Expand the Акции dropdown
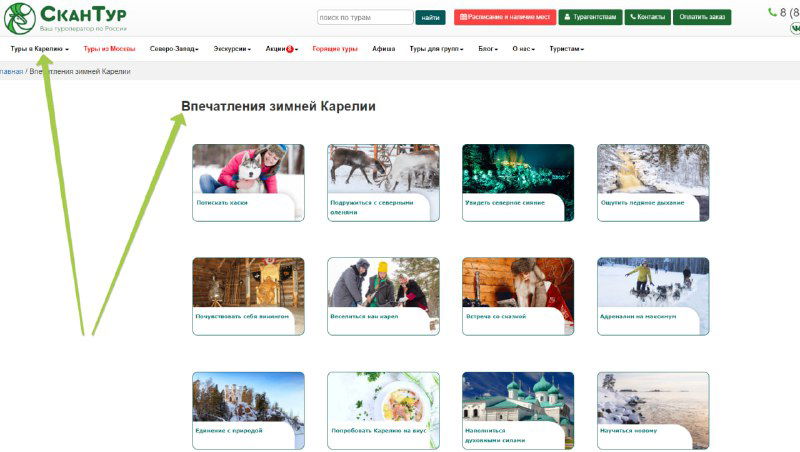This screenshot has height=452, width=800. pyautogui.click(x=282, y=49)
